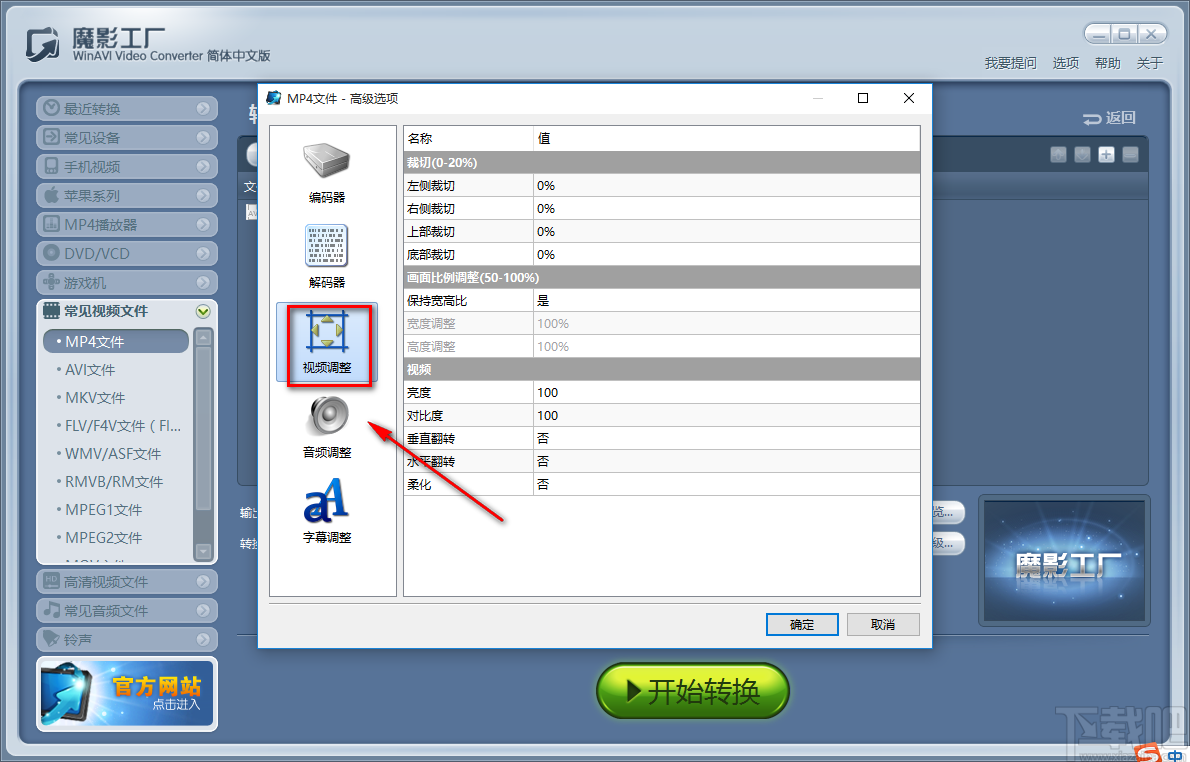Viewport: 1190px width, 762px height.
Task: Toggle 柔化 soften value
Action: 726,484
